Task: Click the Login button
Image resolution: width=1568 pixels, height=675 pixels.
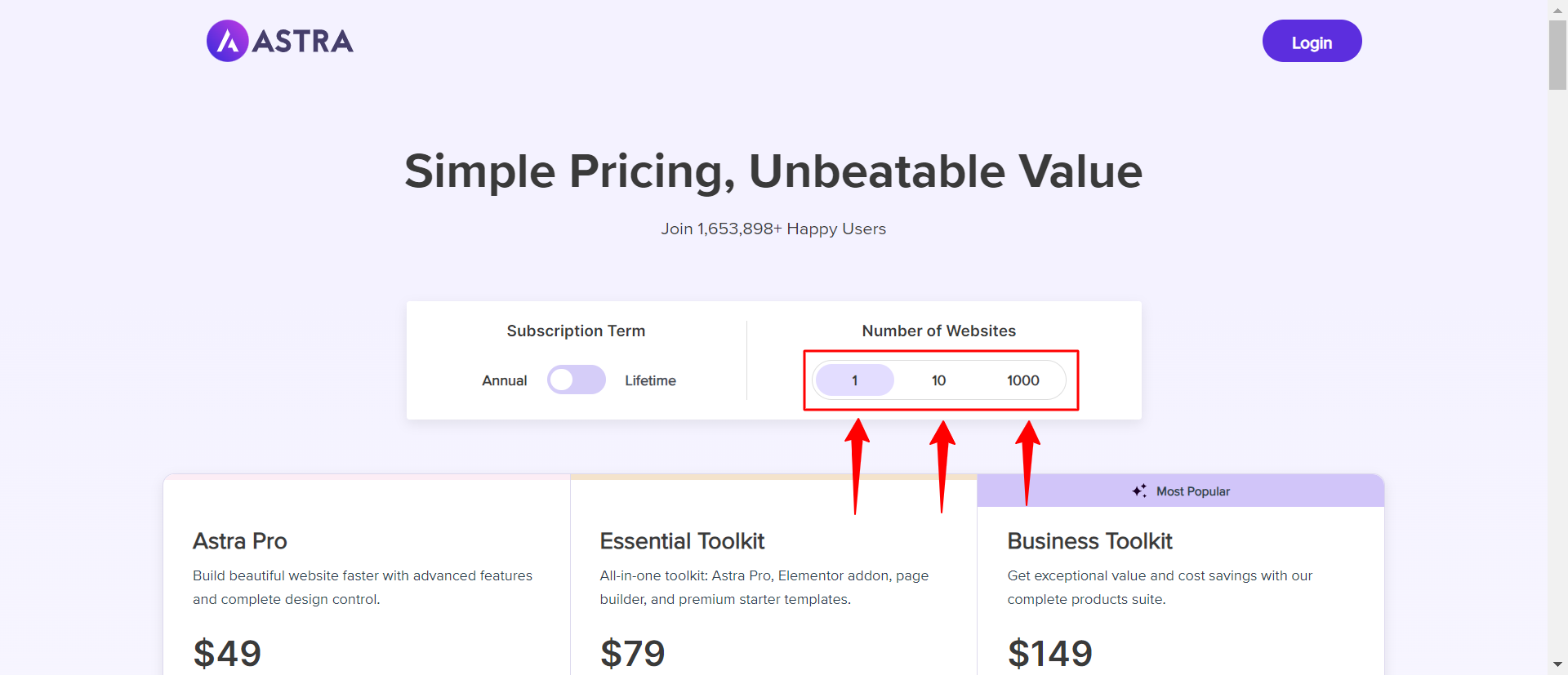Action: (x=1312, y=41)
